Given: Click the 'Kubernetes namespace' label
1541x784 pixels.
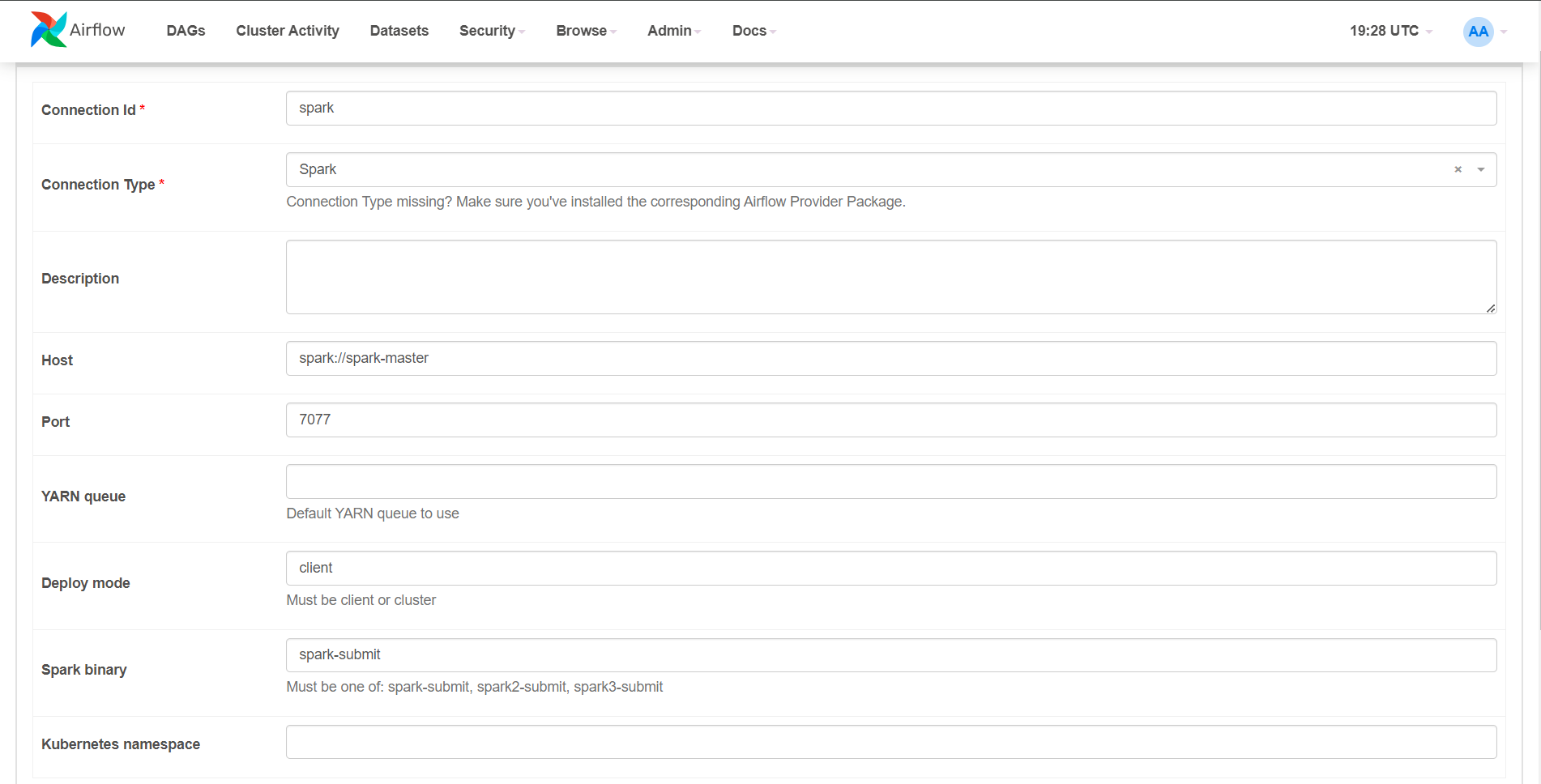Looking at the screenshot, I should [x=121, y=744].
